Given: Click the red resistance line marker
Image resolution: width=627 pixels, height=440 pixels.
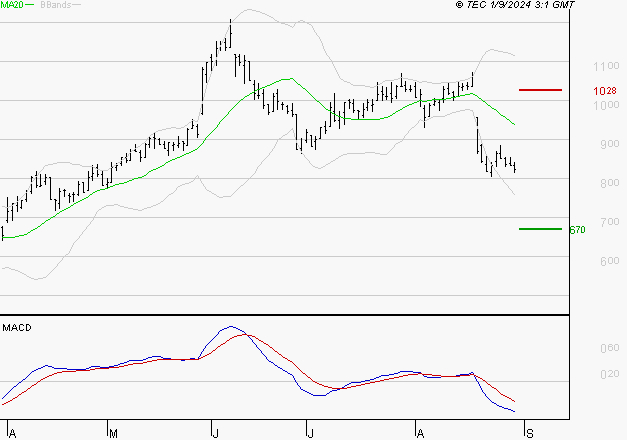Looking at the screenshot, I should (x=540, y=90).
